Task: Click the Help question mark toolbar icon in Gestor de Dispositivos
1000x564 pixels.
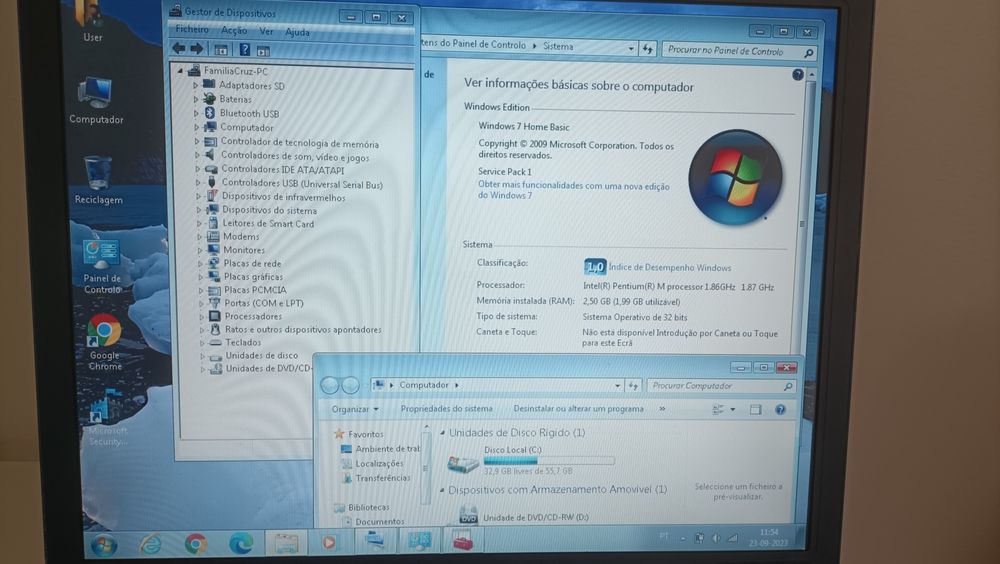Action: [x=244, y=49]
